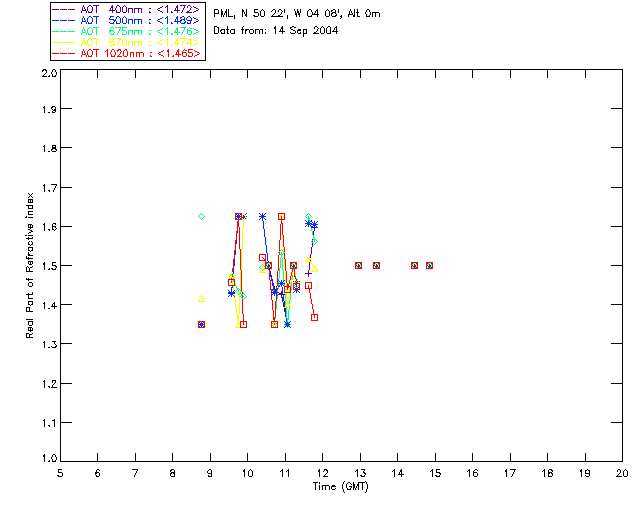640x512 pixels.
Task: Click the blue asterisk marker near 10.4 GMT
Action: [x=262, y=216]
